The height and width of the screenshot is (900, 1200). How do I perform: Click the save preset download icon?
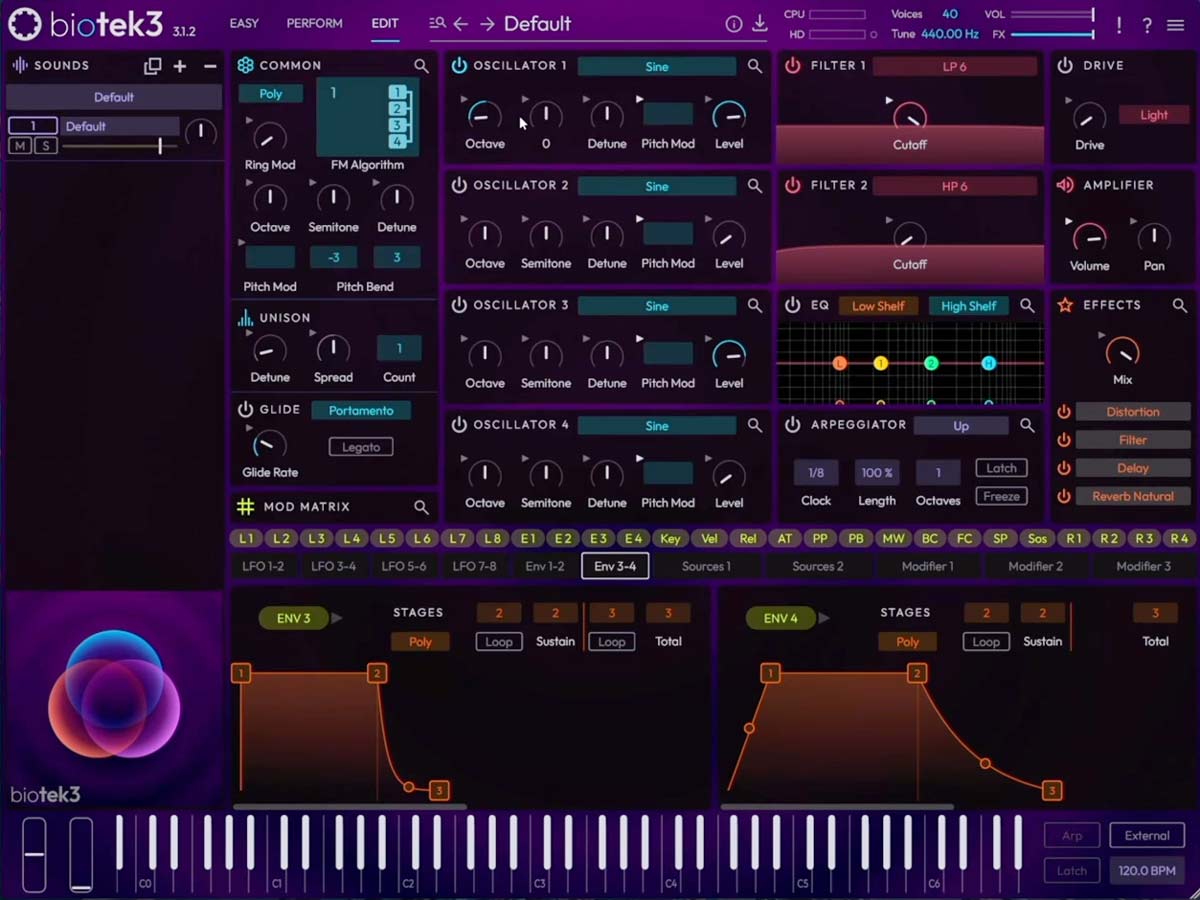(x=760, y=24)
